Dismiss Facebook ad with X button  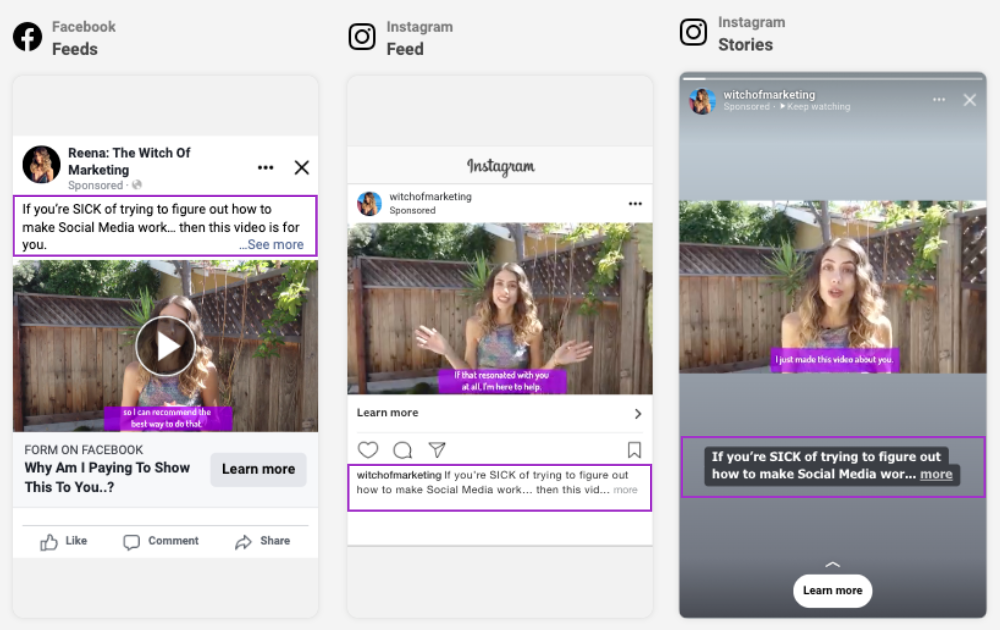[x=301, y=168]
